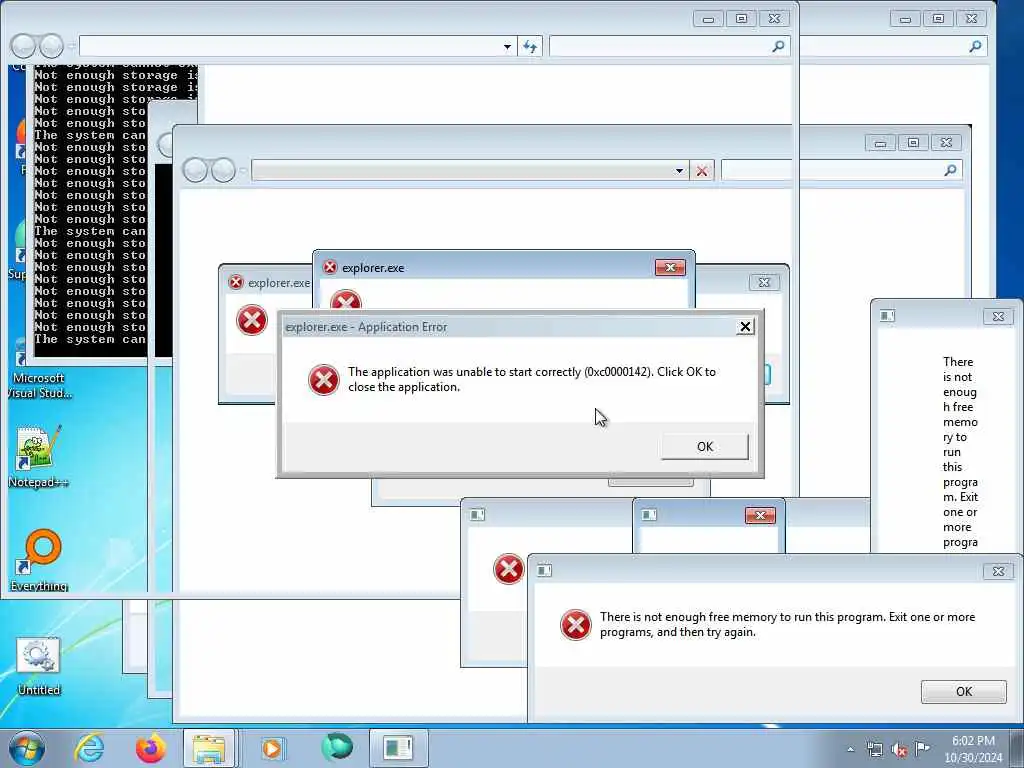Select the Everything desktop shortcut
The width and height of the screenshot is (1024, 768).
coord(39,560)
